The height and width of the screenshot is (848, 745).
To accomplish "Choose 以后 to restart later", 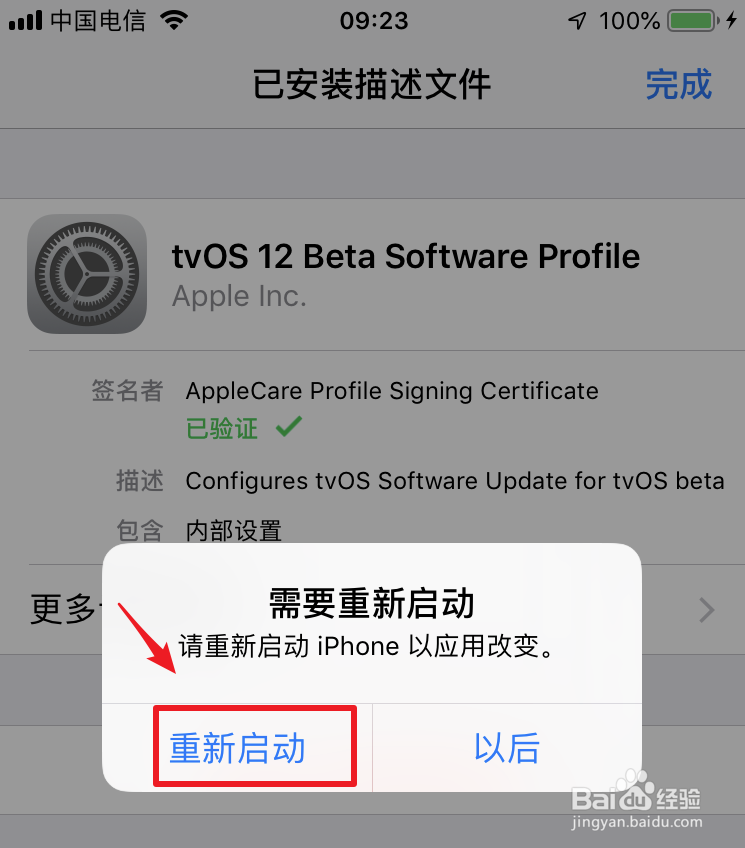I will point(507,748).
